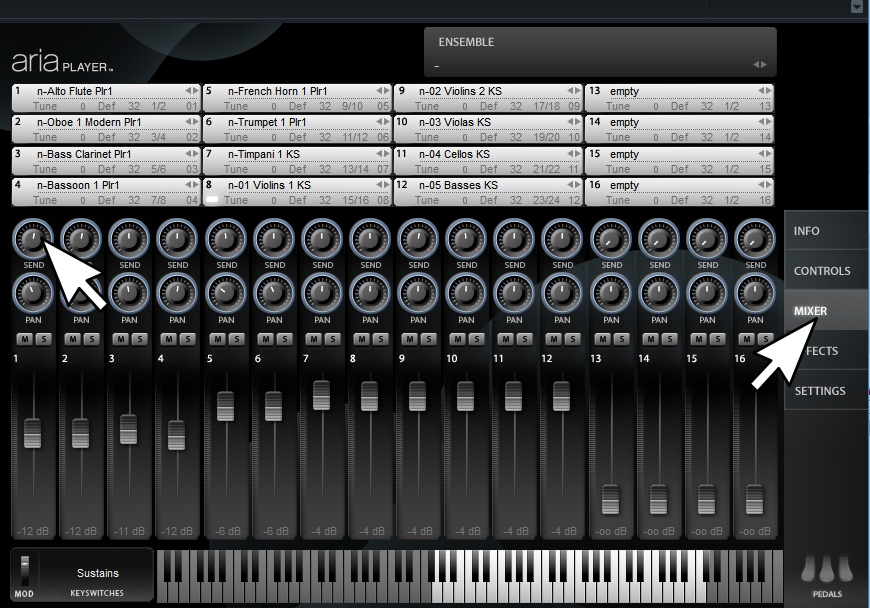Adjust the PAN knob for channel 15
The width and height of the screenshot is (870, 608).
706,293
